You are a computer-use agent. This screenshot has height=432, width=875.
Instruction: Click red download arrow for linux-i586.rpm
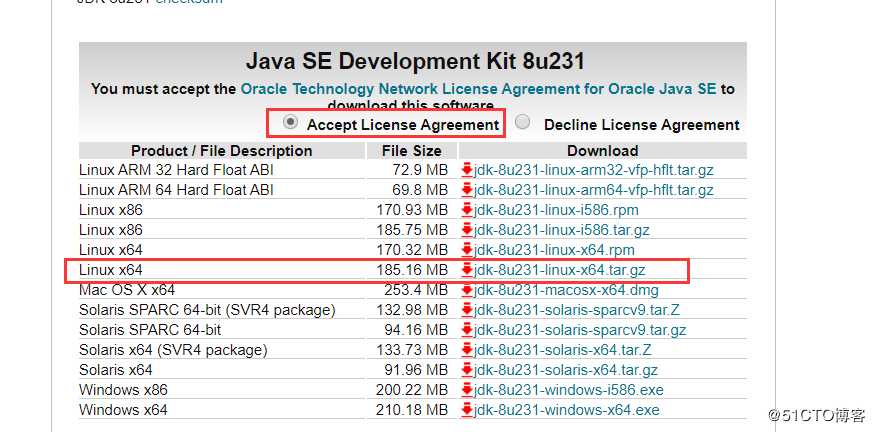pyautogui.click(x=467, y=210)
